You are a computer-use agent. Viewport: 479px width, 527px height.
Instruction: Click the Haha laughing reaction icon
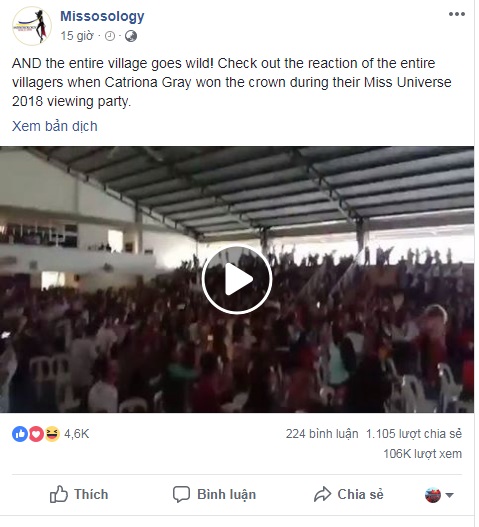[52, 434]
